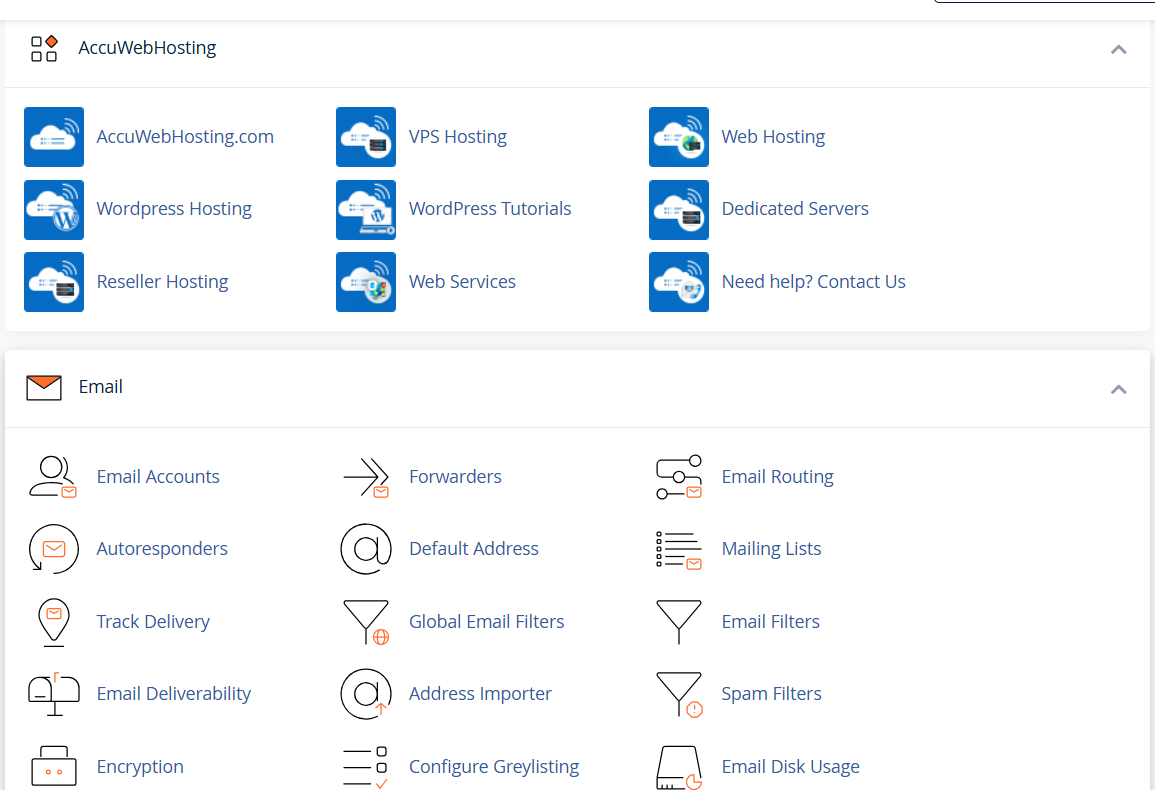Image resolution: width=1155 pixels, height=790 pixels.
Task: Click the Configure Greylisting icon
Action: coord(366,767)
